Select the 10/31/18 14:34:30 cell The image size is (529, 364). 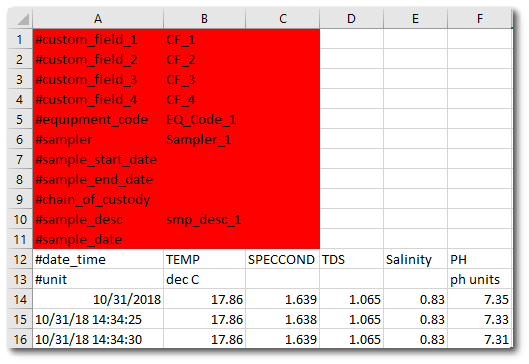pos(98,339)
